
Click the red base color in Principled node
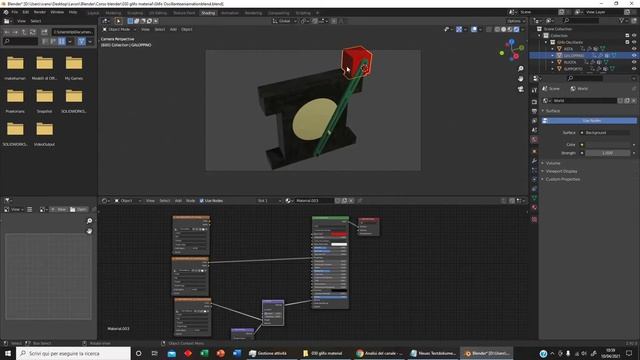coord(339,234)
